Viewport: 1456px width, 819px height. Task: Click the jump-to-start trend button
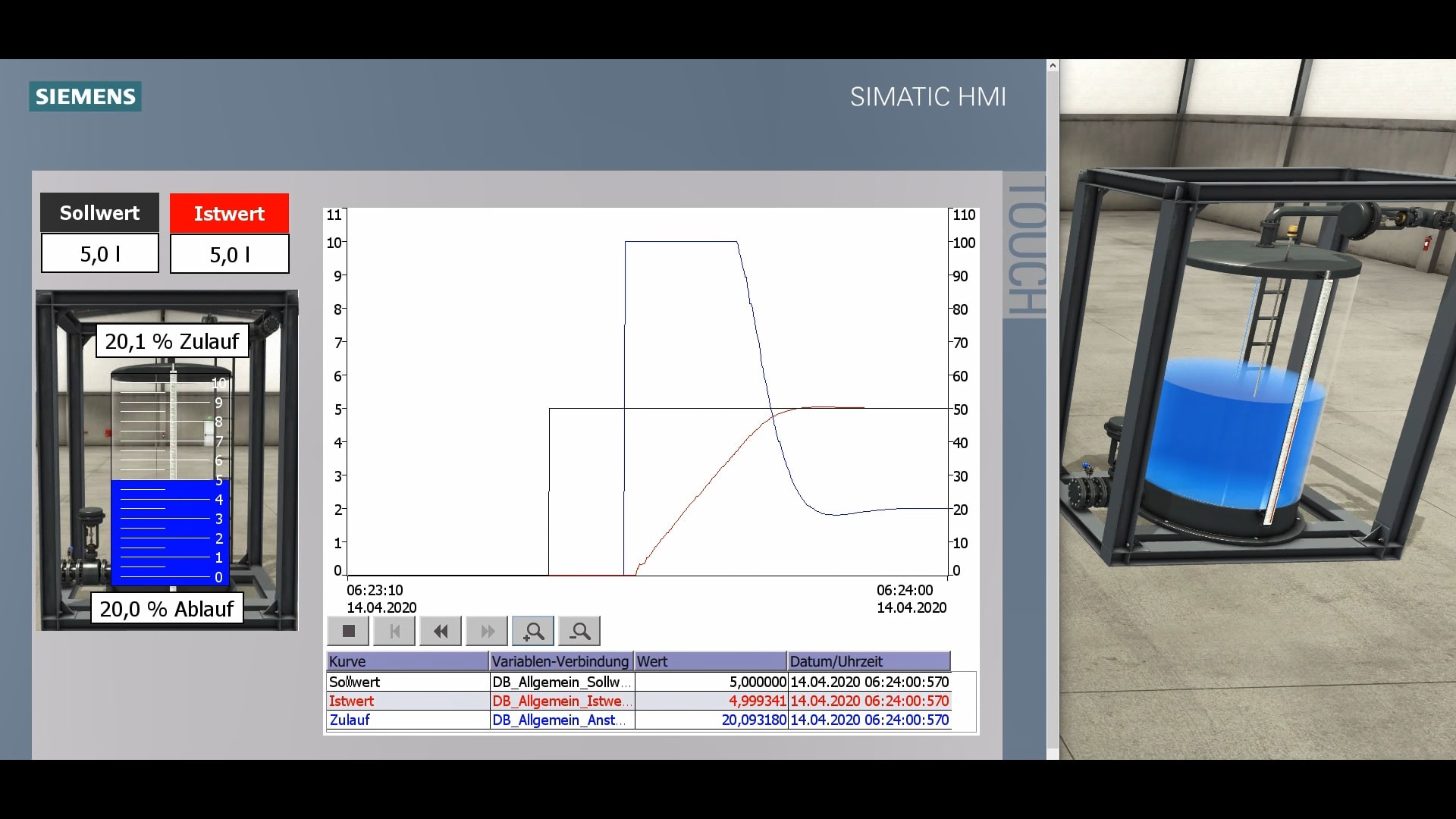394,631
